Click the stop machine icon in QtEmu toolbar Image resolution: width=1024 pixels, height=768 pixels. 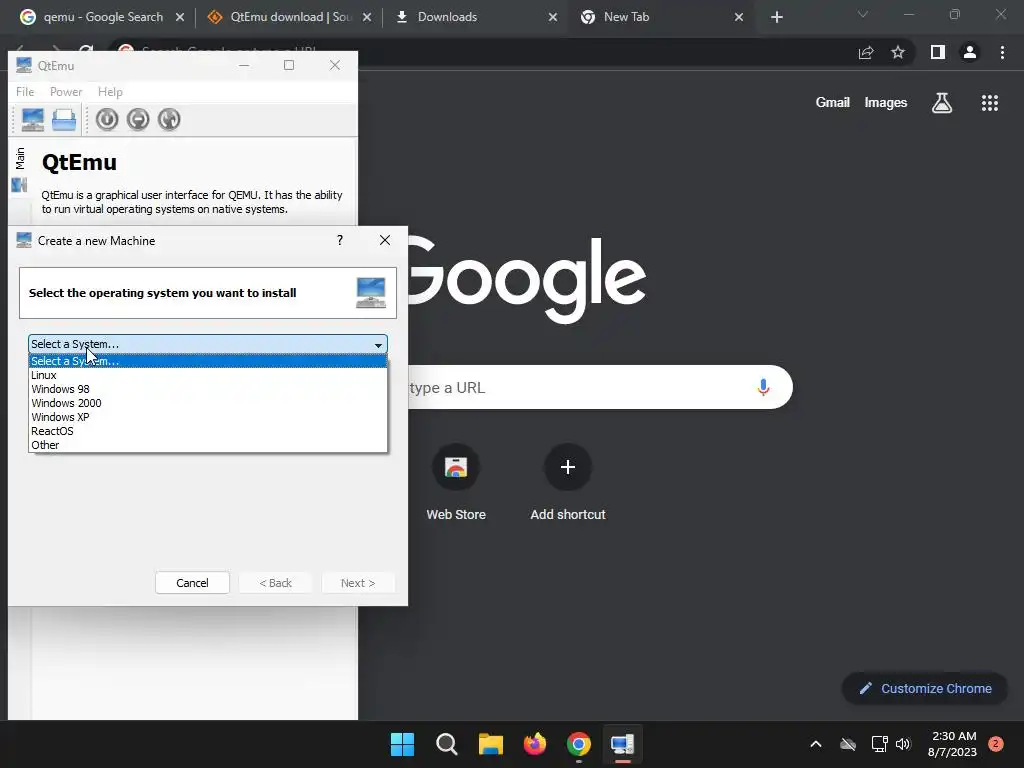(x=138, y=120)
